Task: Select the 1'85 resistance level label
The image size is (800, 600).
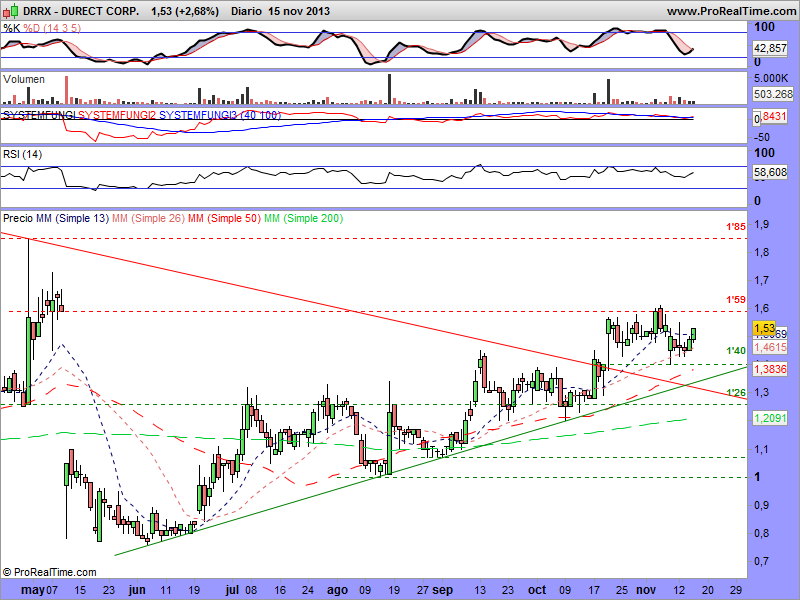Action: click(x=736, y=226)
